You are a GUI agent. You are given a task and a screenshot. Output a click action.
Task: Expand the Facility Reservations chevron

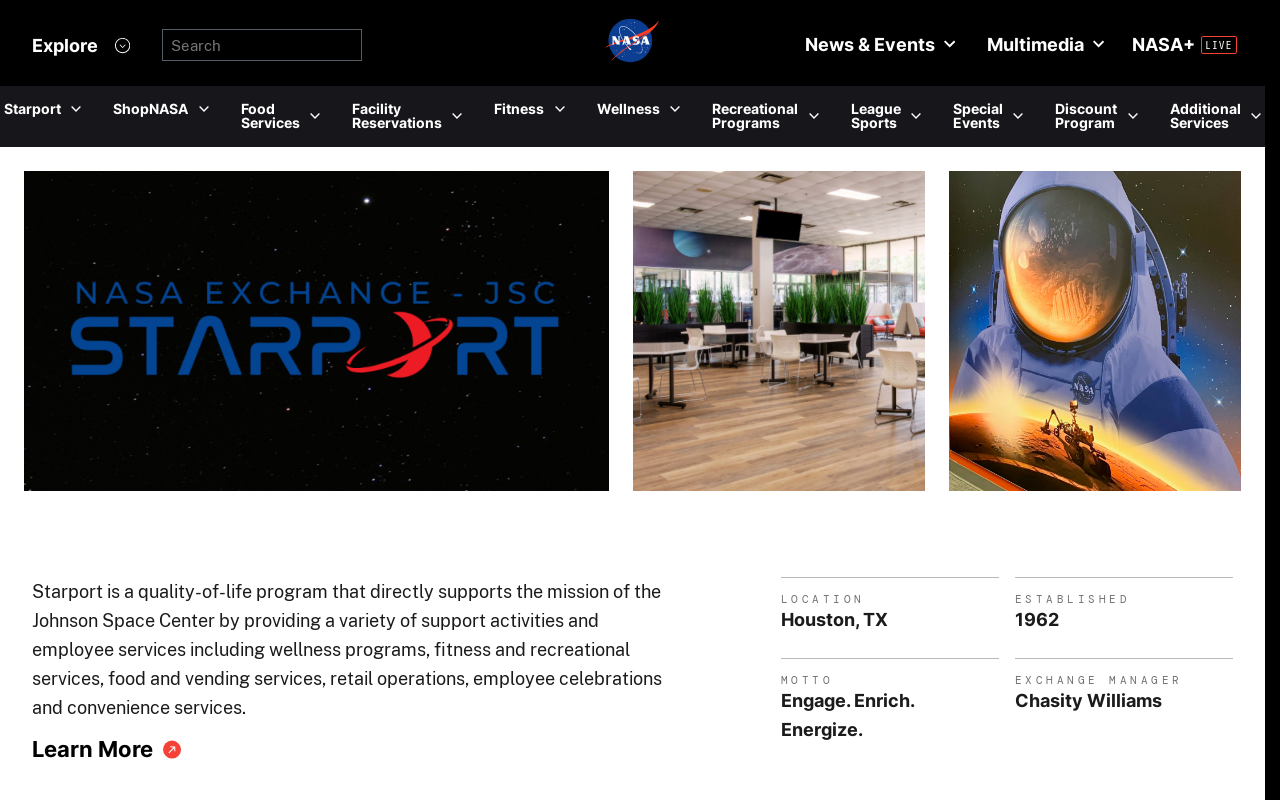pos(457,116)
